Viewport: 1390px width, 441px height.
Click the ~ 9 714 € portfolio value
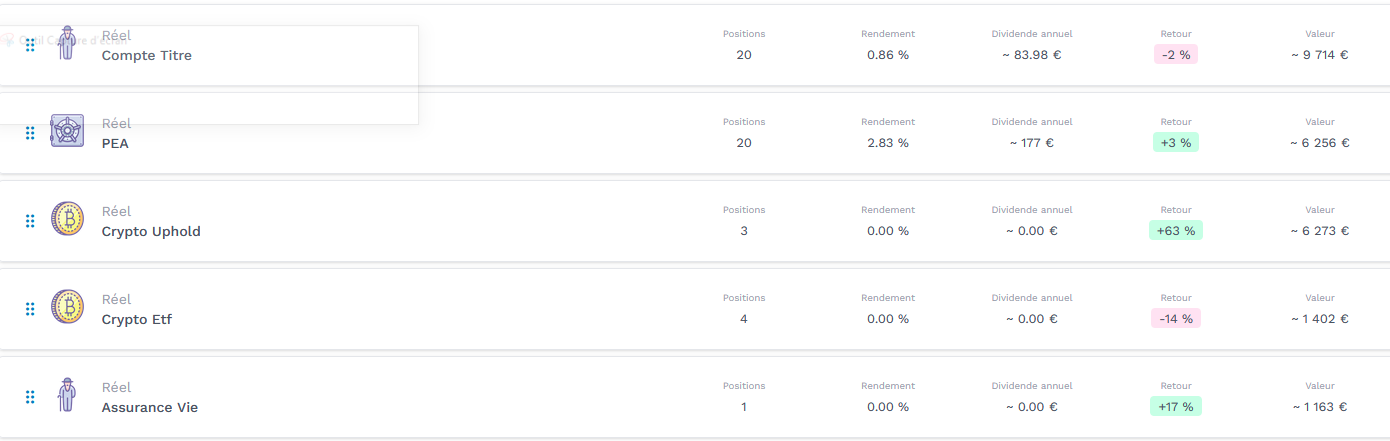pyautogui.click(x=1320, y=55)
